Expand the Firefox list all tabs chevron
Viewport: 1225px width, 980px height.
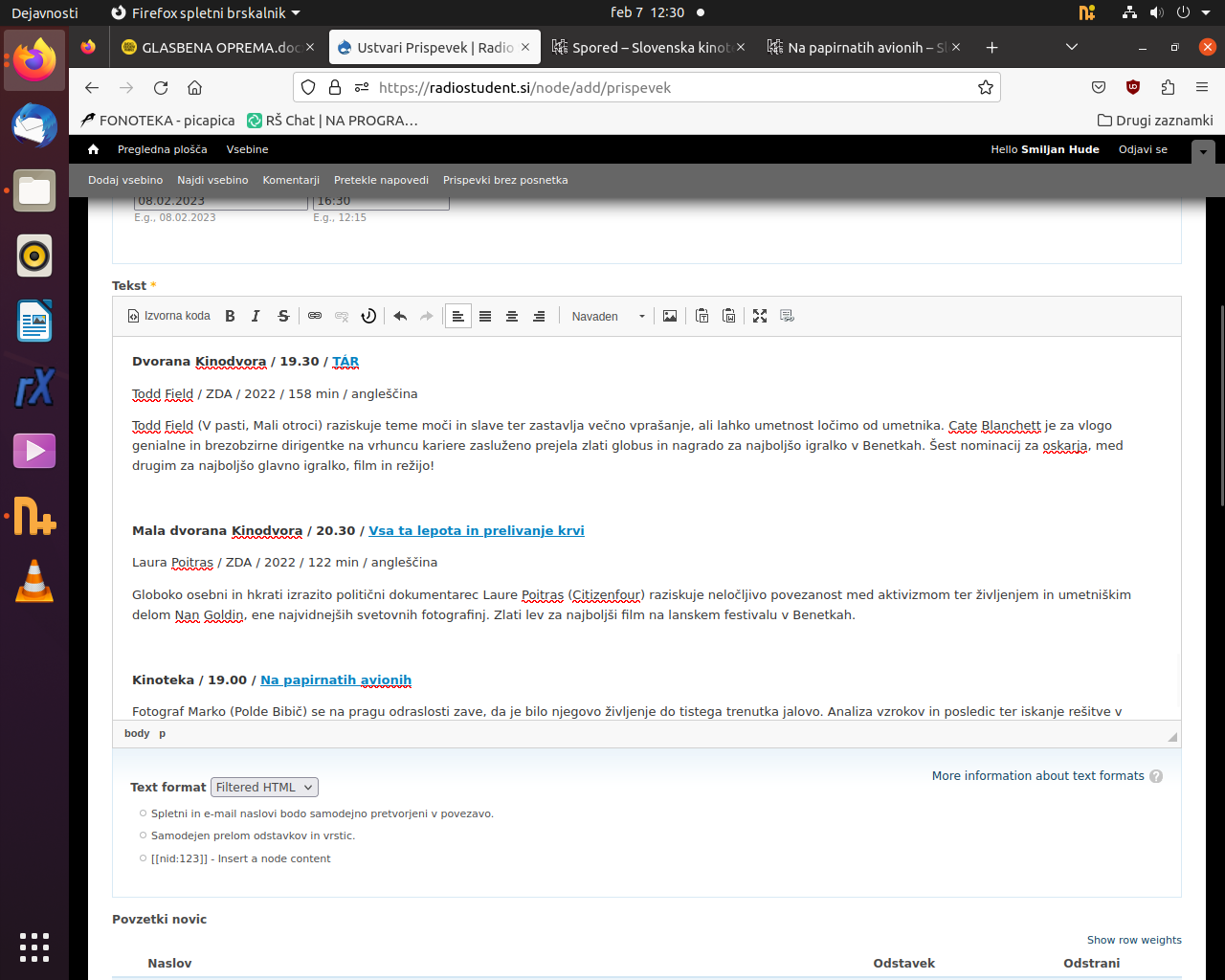pos(1072,47)
